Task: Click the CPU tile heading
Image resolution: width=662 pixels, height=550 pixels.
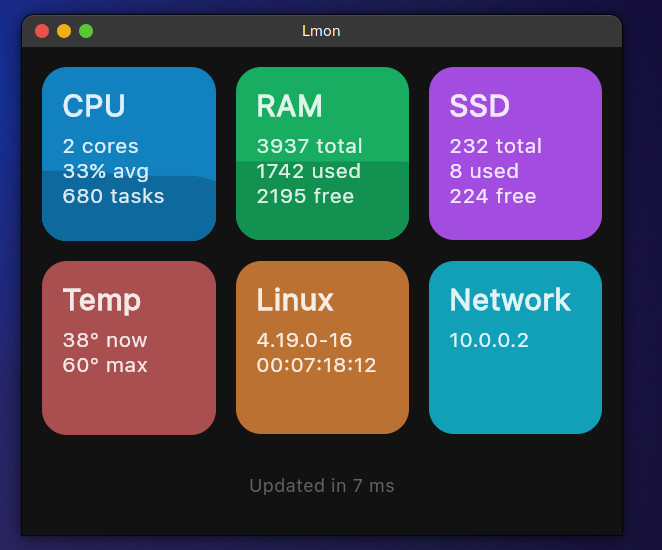Action: click(x=94, y=106)
